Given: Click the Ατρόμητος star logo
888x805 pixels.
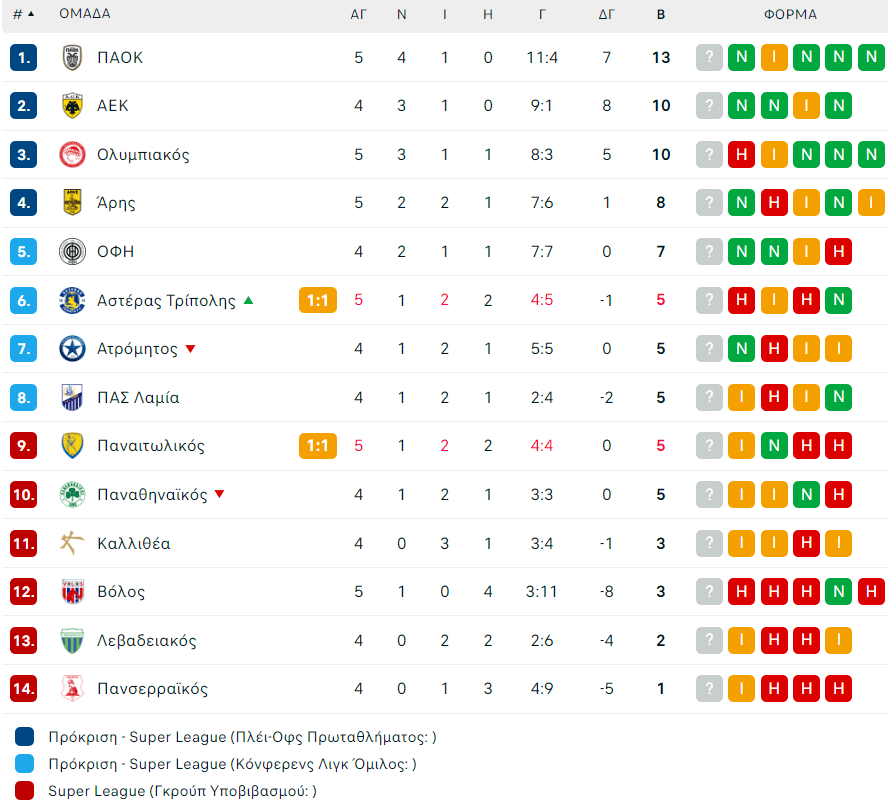Looking at the screenshot, I should coord(72,349).
